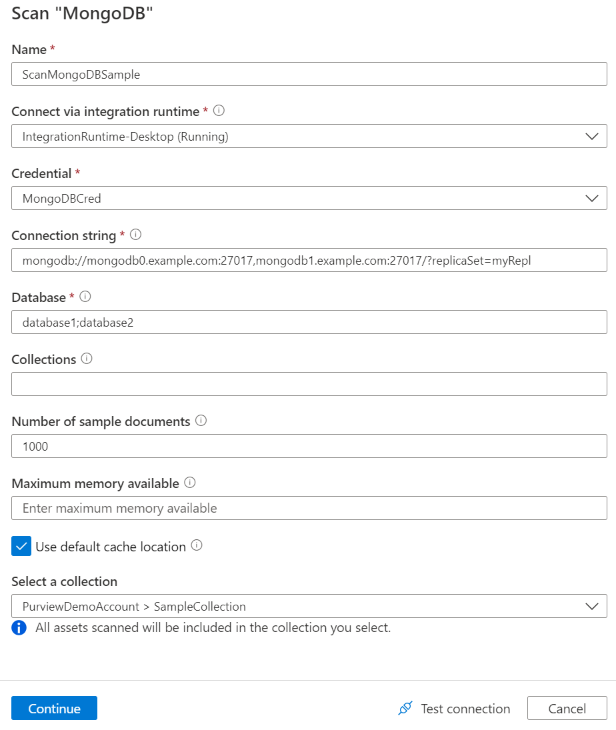The height and width of the screenshot is (730, 616).
Task: Select the Database text field
Action: click(x=308, y=322)
